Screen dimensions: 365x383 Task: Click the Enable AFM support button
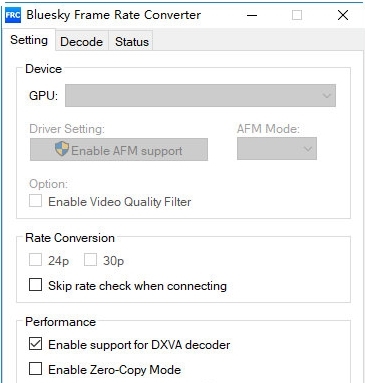119,149
